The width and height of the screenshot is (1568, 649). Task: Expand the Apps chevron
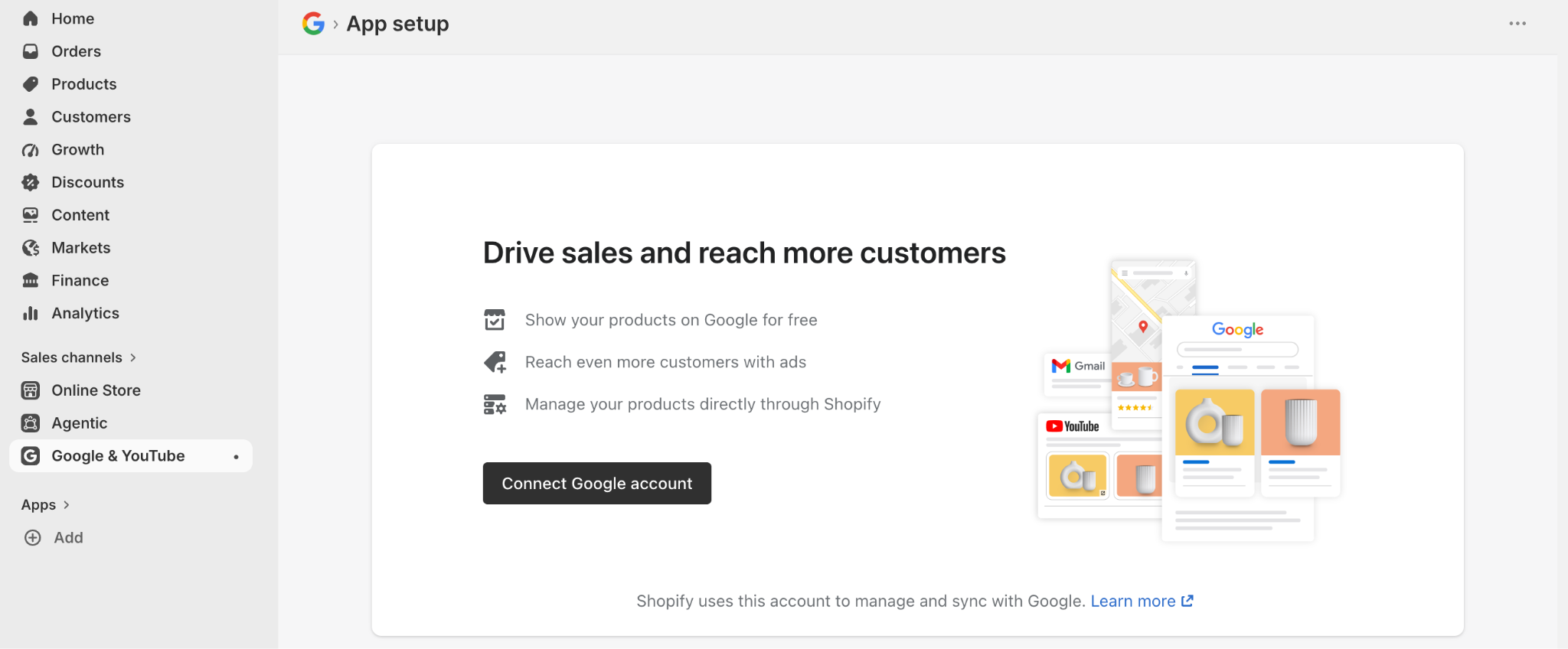(67, 505)
